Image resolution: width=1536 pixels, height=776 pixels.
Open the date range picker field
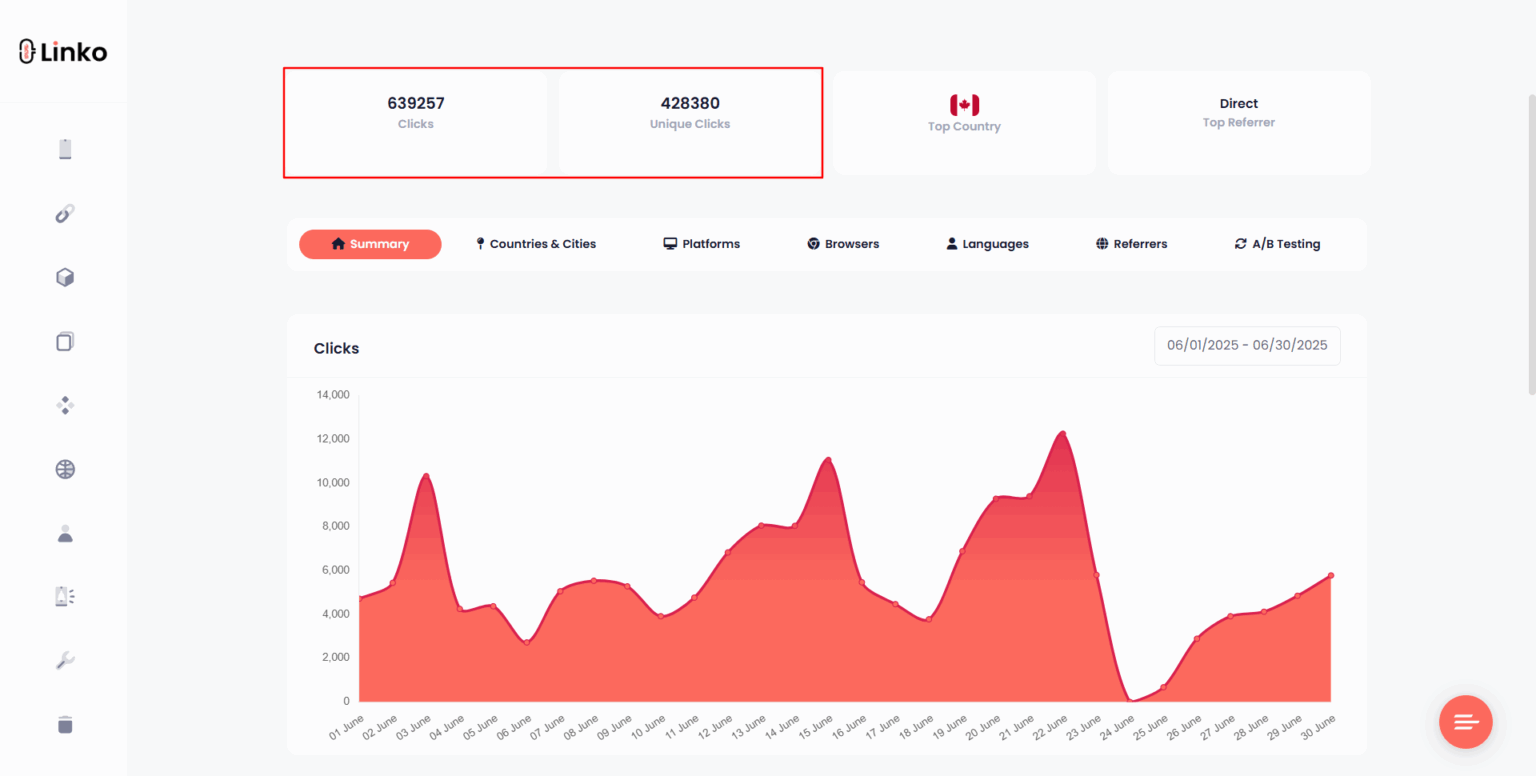1246,345
